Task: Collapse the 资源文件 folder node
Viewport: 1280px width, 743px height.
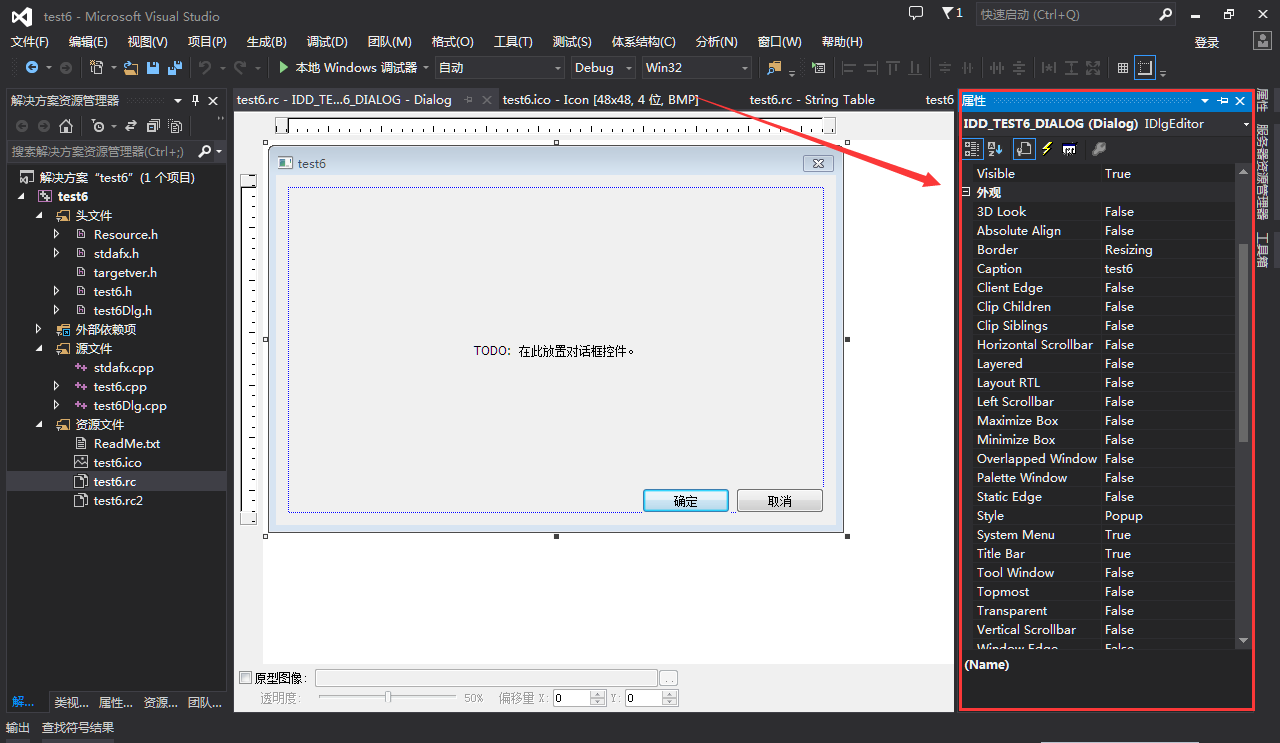Action: point(40,424)
